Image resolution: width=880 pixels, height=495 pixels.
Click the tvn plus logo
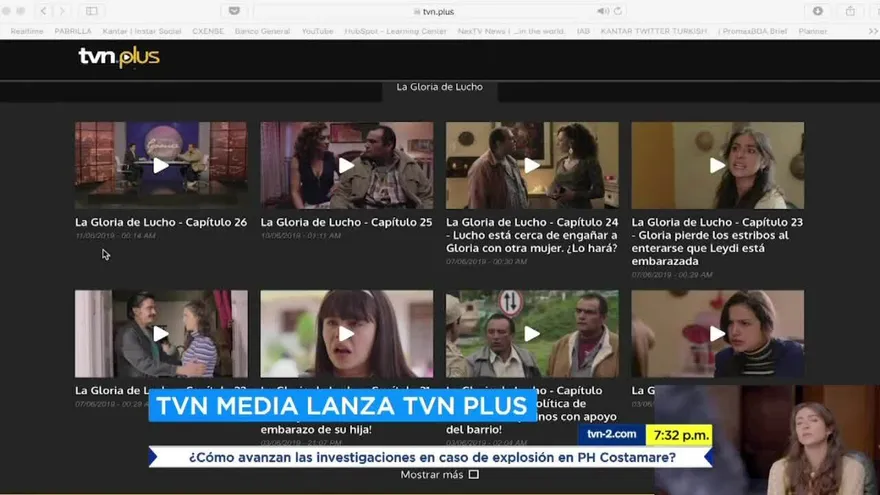point(119,57)
